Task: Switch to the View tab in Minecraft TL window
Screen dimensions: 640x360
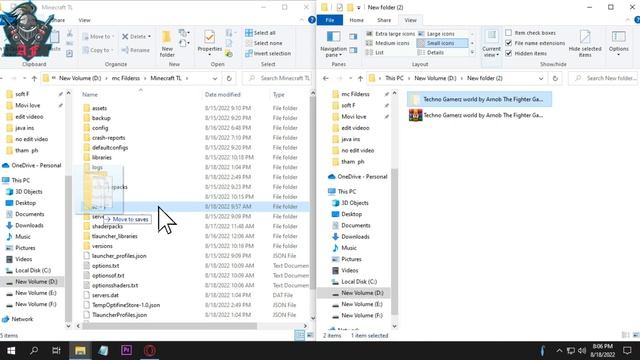Action: 84,20
